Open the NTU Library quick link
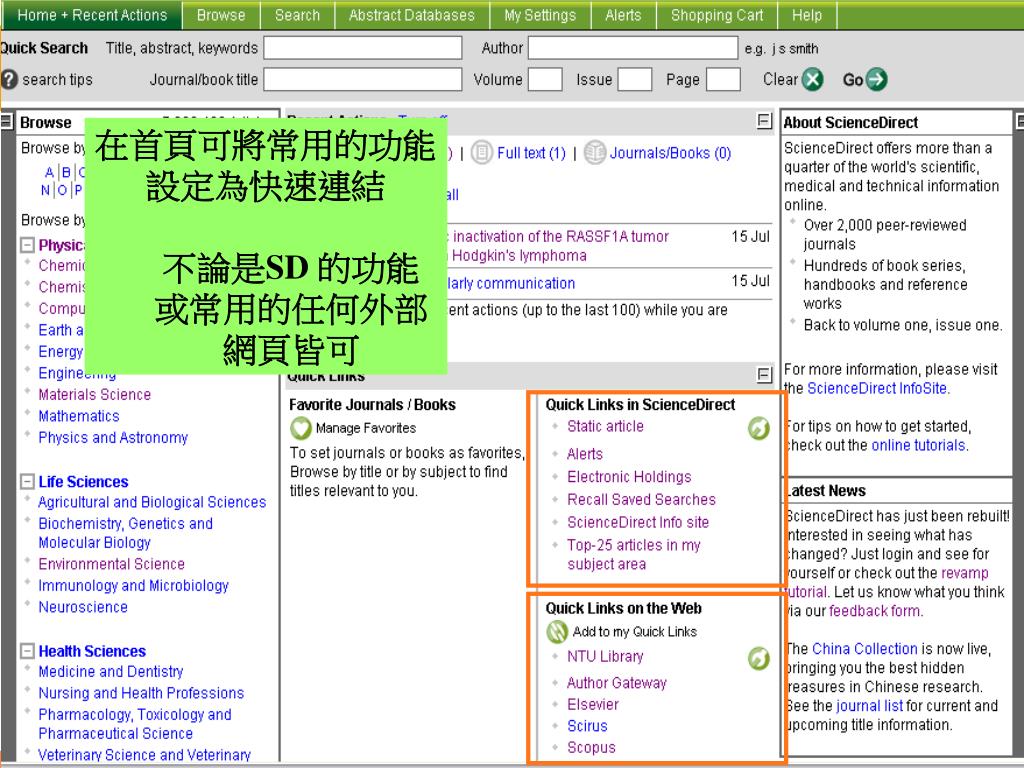 604,657
